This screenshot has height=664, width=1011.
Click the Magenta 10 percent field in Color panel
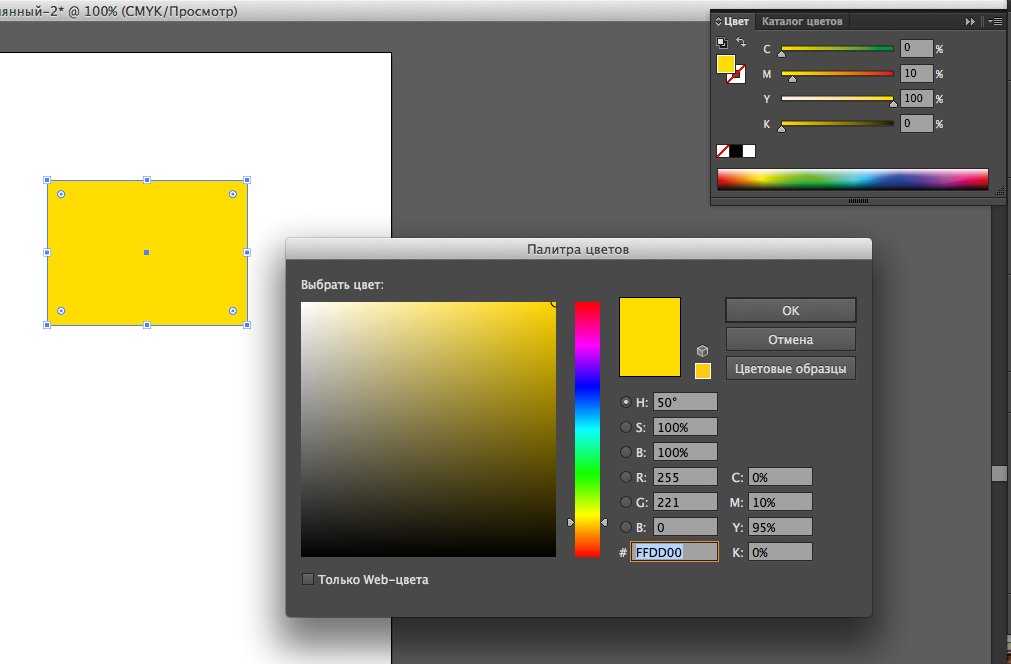pos(916,73)
